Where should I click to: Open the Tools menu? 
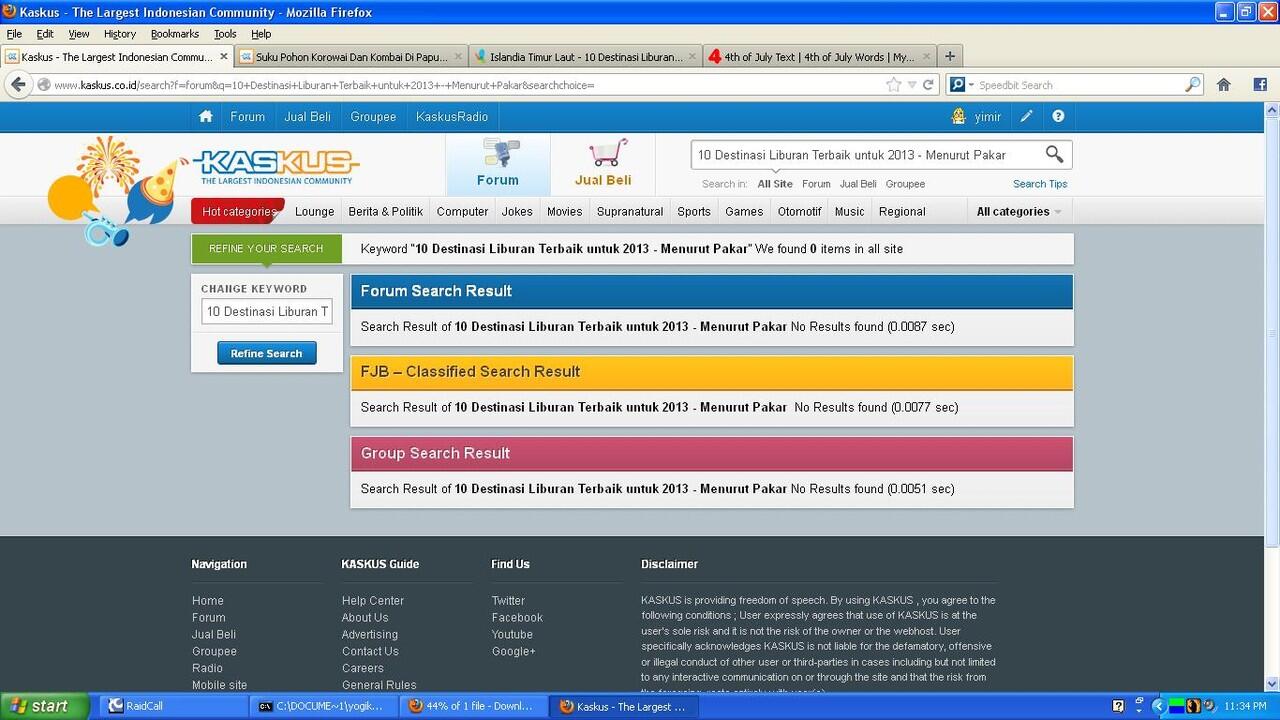tap(225, 34)
